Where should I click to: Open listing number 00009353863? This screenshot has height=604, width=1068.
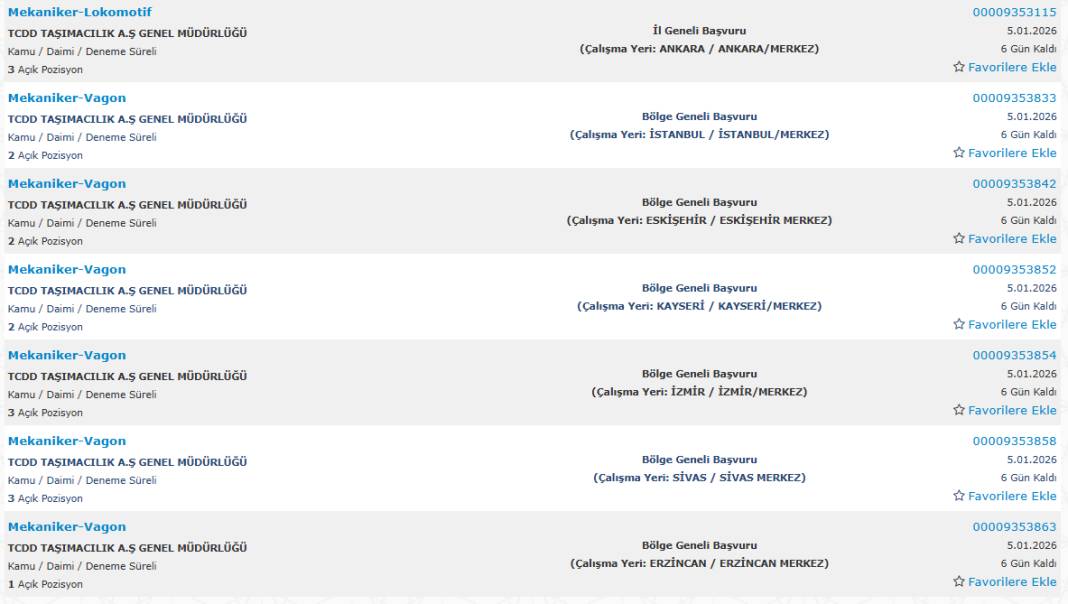(1014, 527)
